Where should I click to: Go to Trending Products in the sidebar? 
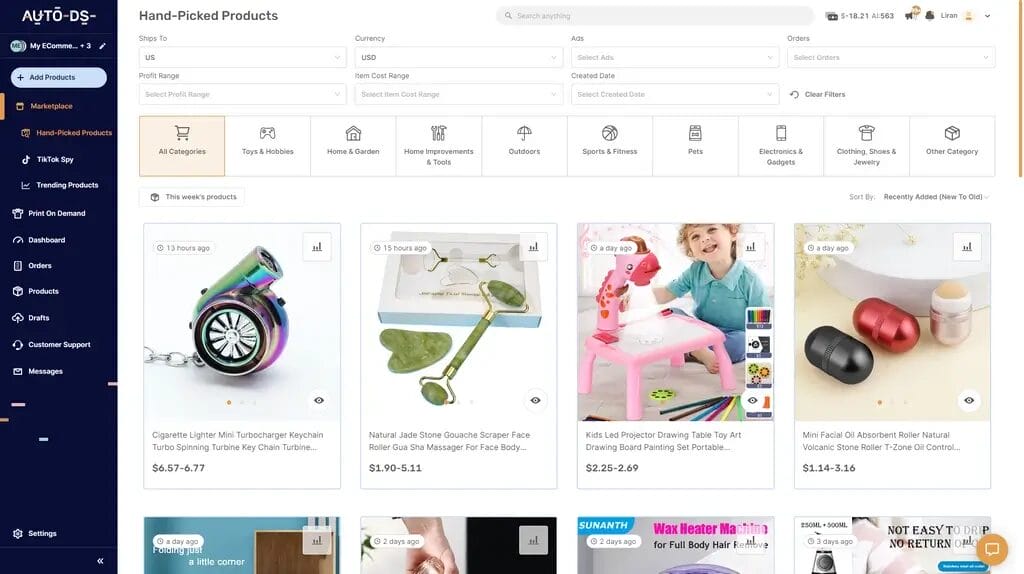click(x=67, y=185)
